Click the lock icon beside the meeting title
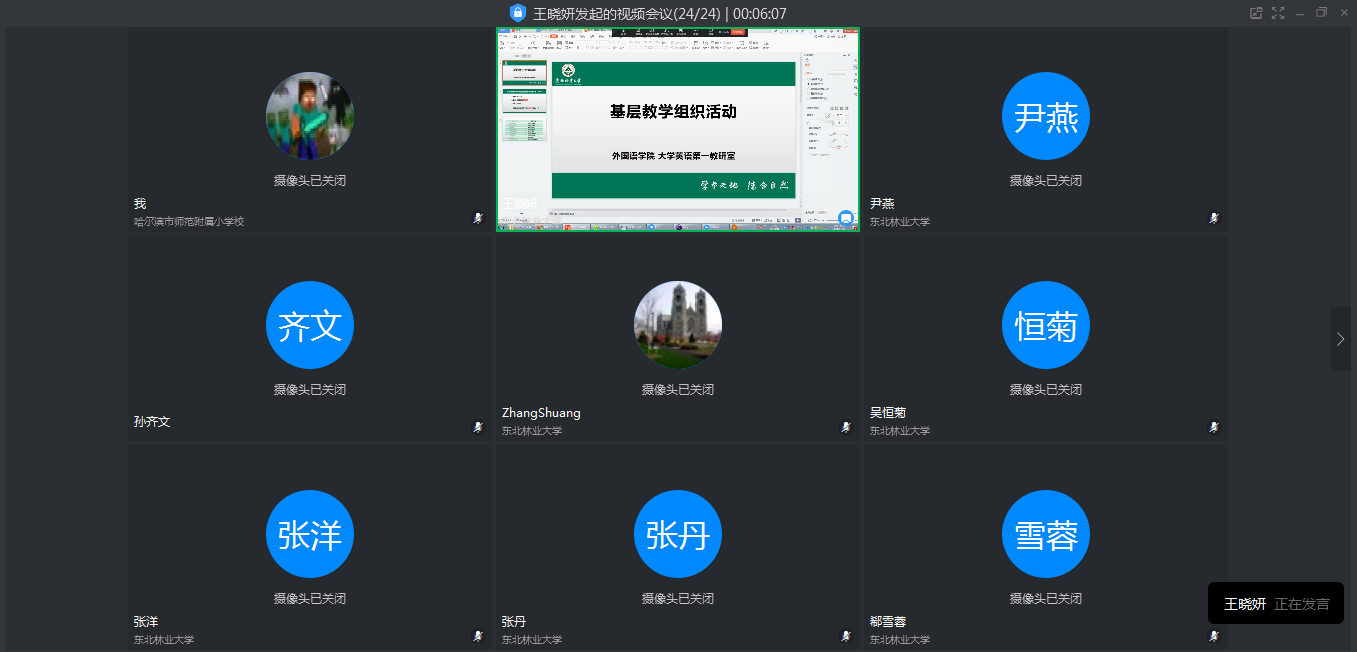1357x652 pixels. click(517, 13)
